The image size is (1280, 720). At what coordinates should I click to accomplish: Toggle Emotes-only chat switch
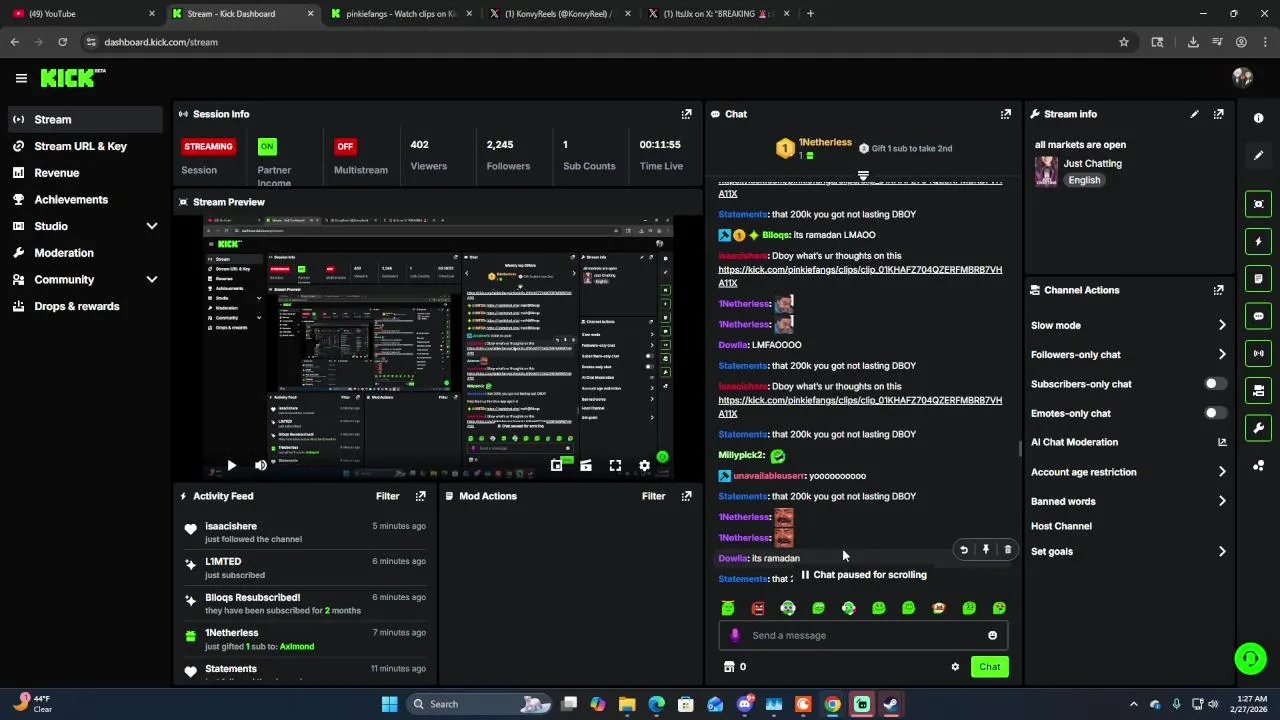pyautogui.click(x=1214, y=413)
